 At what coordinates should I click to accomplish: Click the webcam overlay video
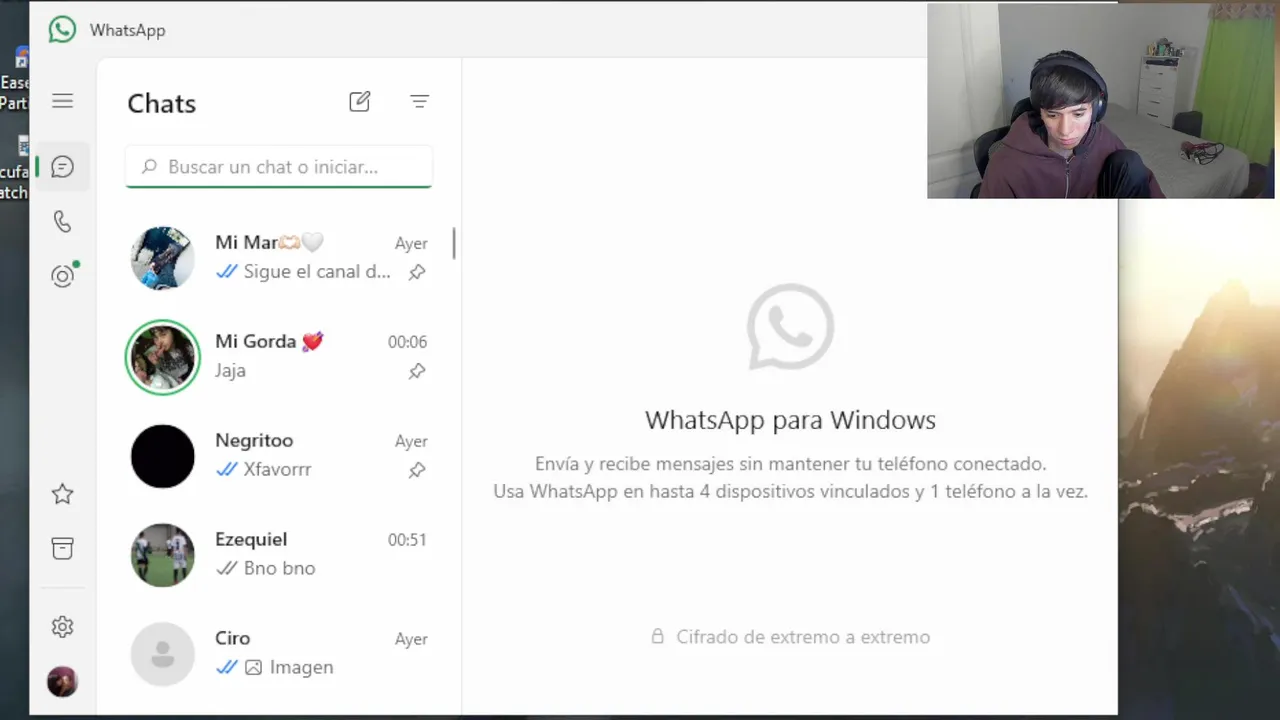[x=1101, y=100]
